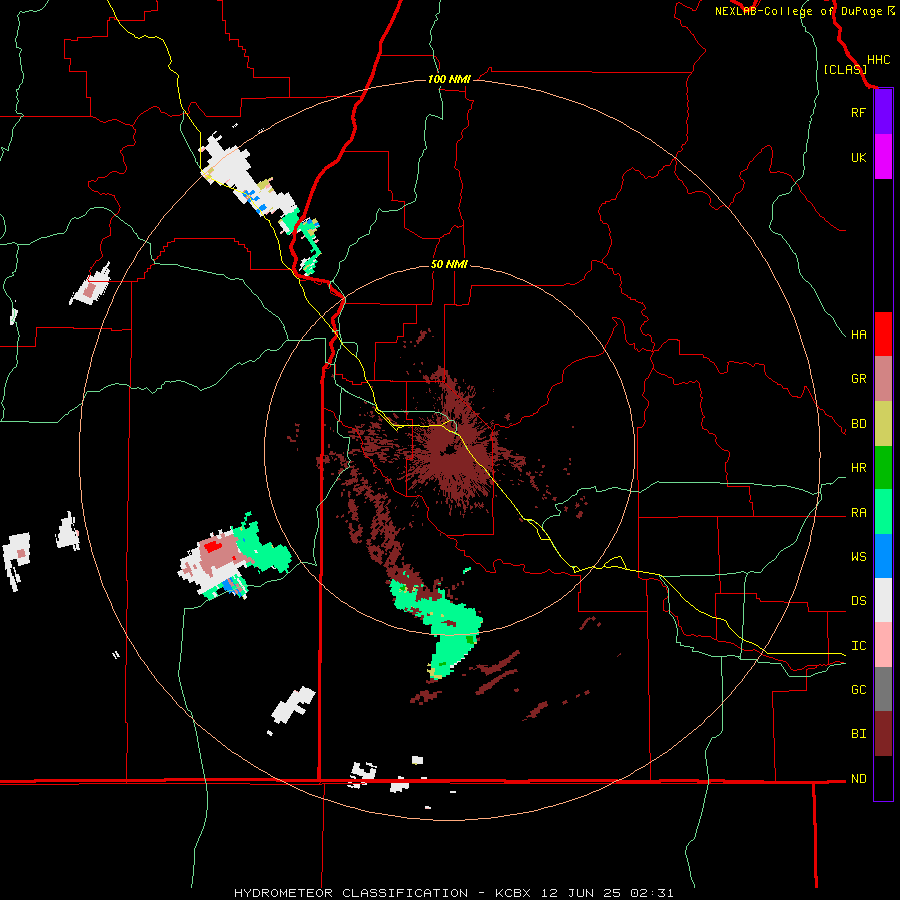Click the HA red legend swatch
900x900 pixels.
click(883, 334)
